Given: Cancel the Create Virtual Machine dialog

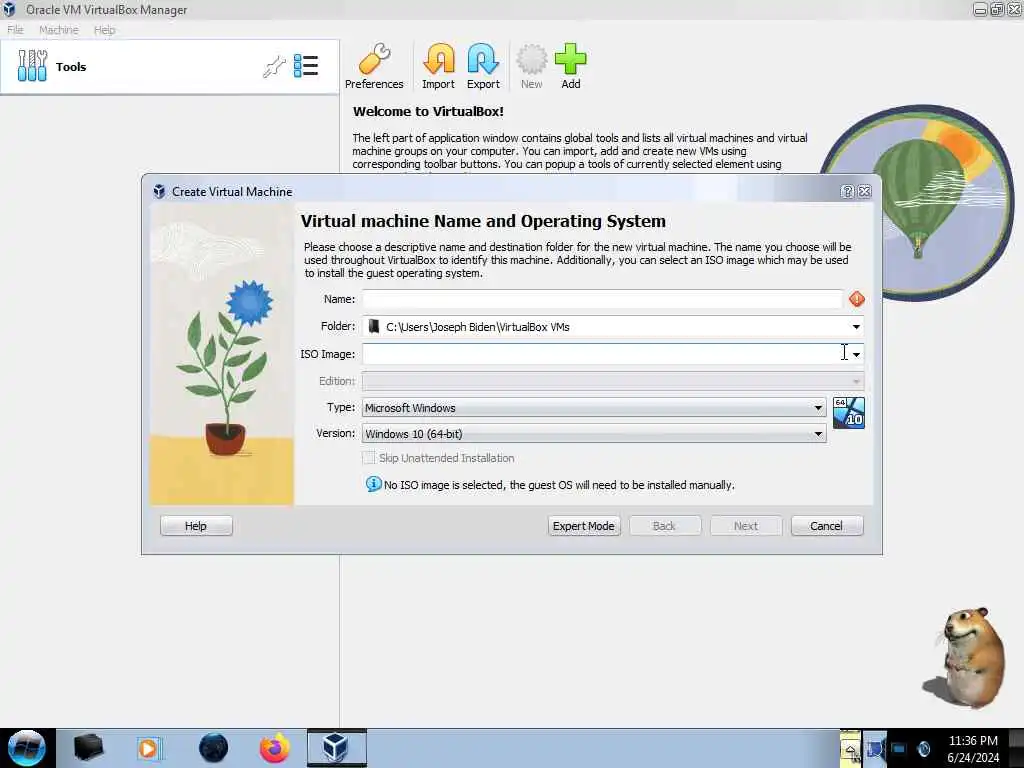Looking at the screenshot, I should (x=827, y=526).
